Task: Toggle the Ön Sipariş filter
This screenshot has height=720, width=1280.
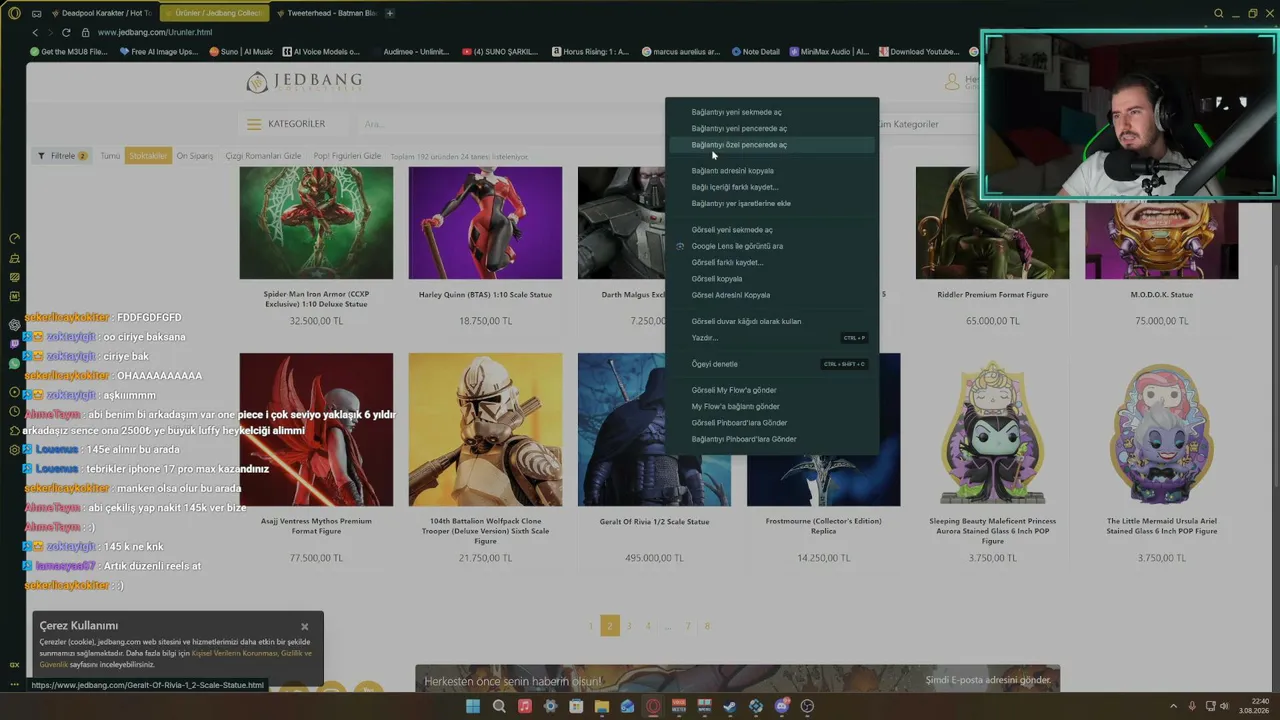Action: click(195, 156)
